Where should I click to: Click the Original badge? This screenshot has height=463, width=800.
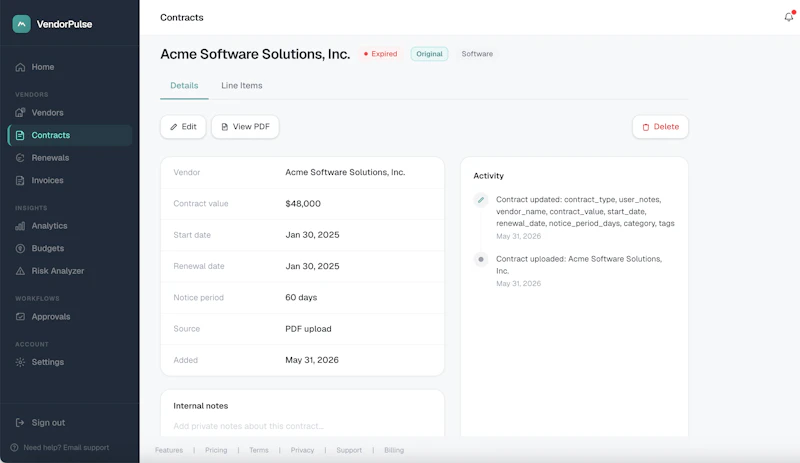coord(429,54)
